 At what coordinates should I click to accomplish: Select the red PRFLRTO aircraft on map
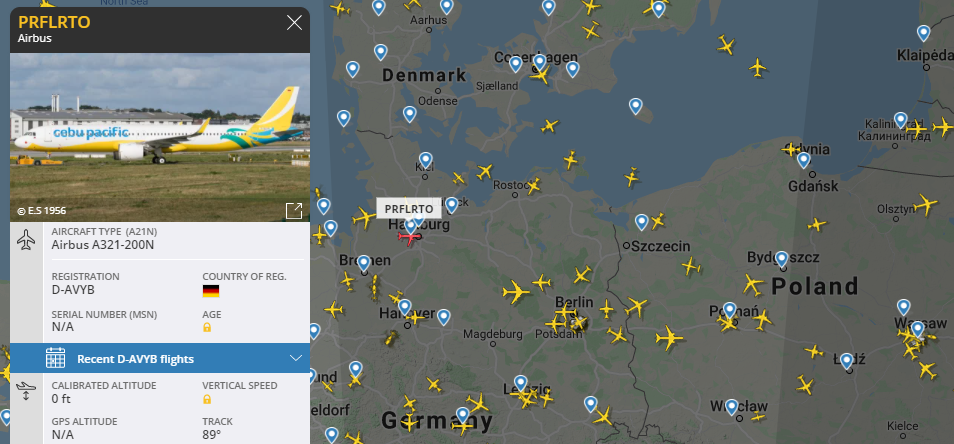pos(410,237)
